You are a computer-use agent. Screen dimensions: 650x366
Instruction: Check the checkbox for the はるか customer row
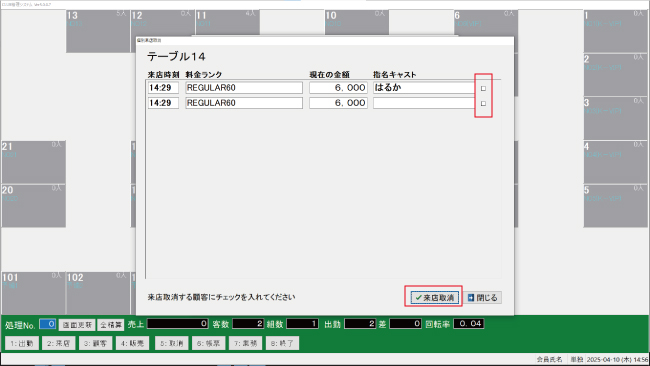[483, 88]
